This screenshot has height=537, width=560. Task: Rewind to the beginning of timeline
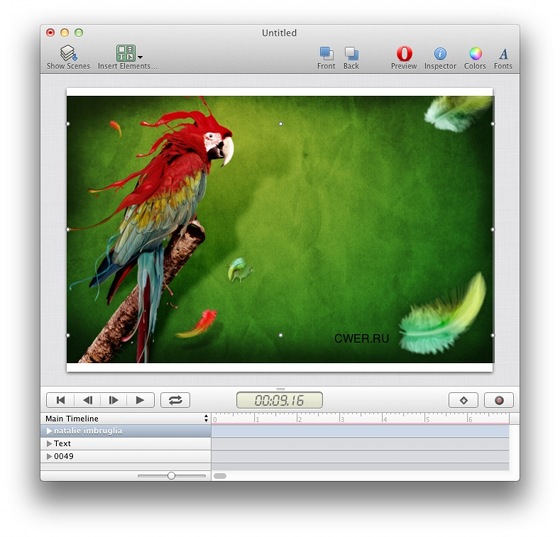pyautogui.click(x=61, y=400)
